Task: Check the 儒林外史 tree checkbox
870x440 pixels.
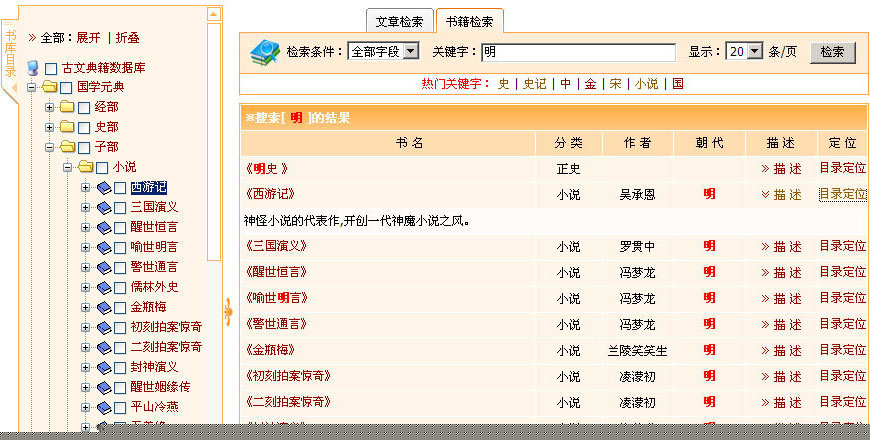Action: [x=120, y=288]
